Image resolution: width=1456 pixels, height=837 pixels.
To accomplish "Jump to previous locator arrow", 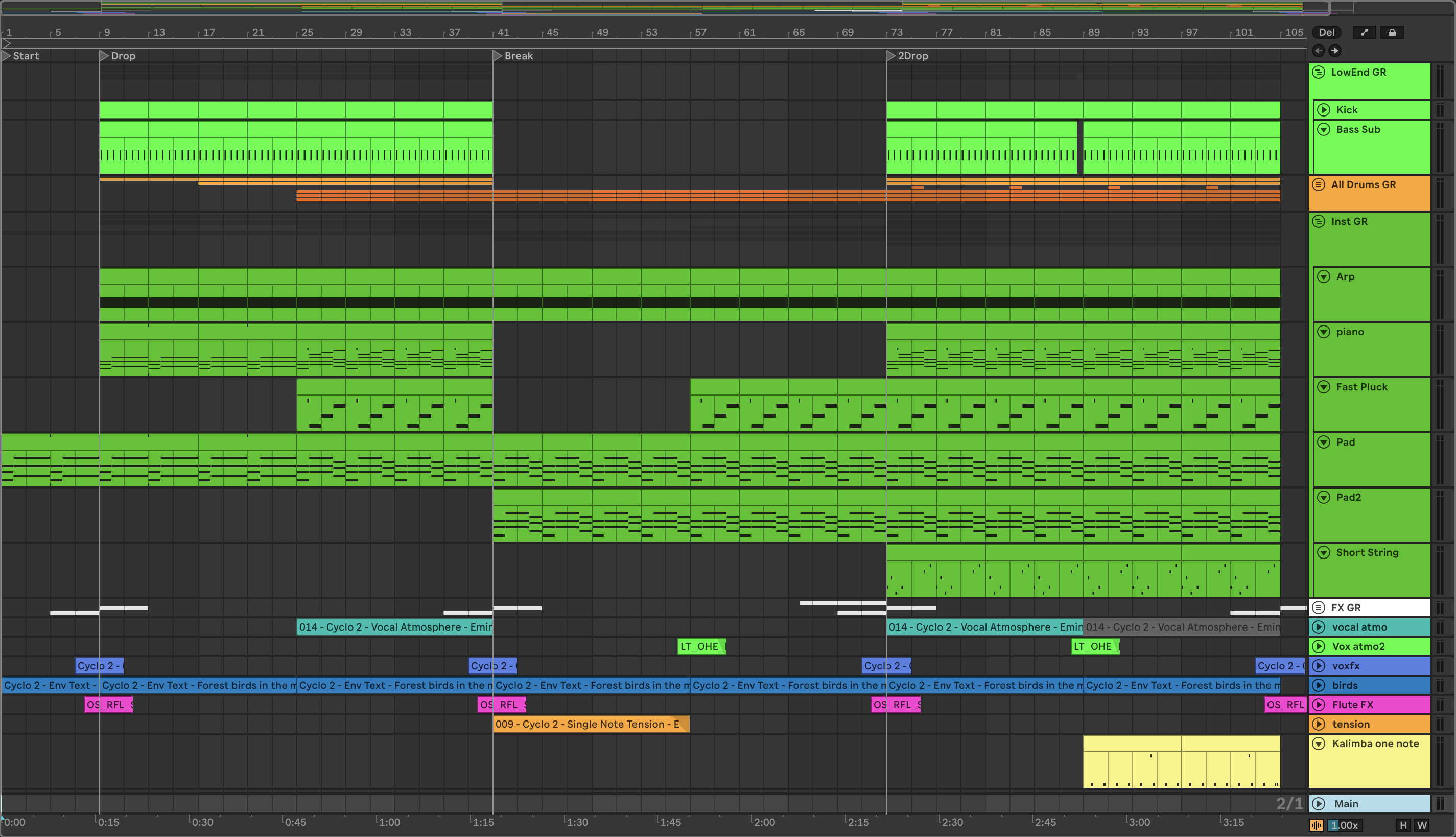I will pyautogui.click(x=1319, y=51).
